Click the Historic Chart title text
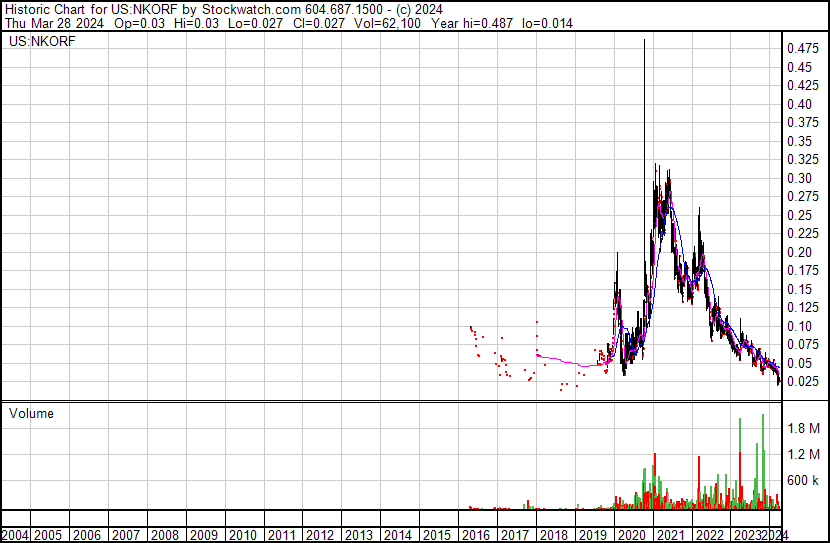The width and height of the screenshot is (830, 543). point(46,10)
